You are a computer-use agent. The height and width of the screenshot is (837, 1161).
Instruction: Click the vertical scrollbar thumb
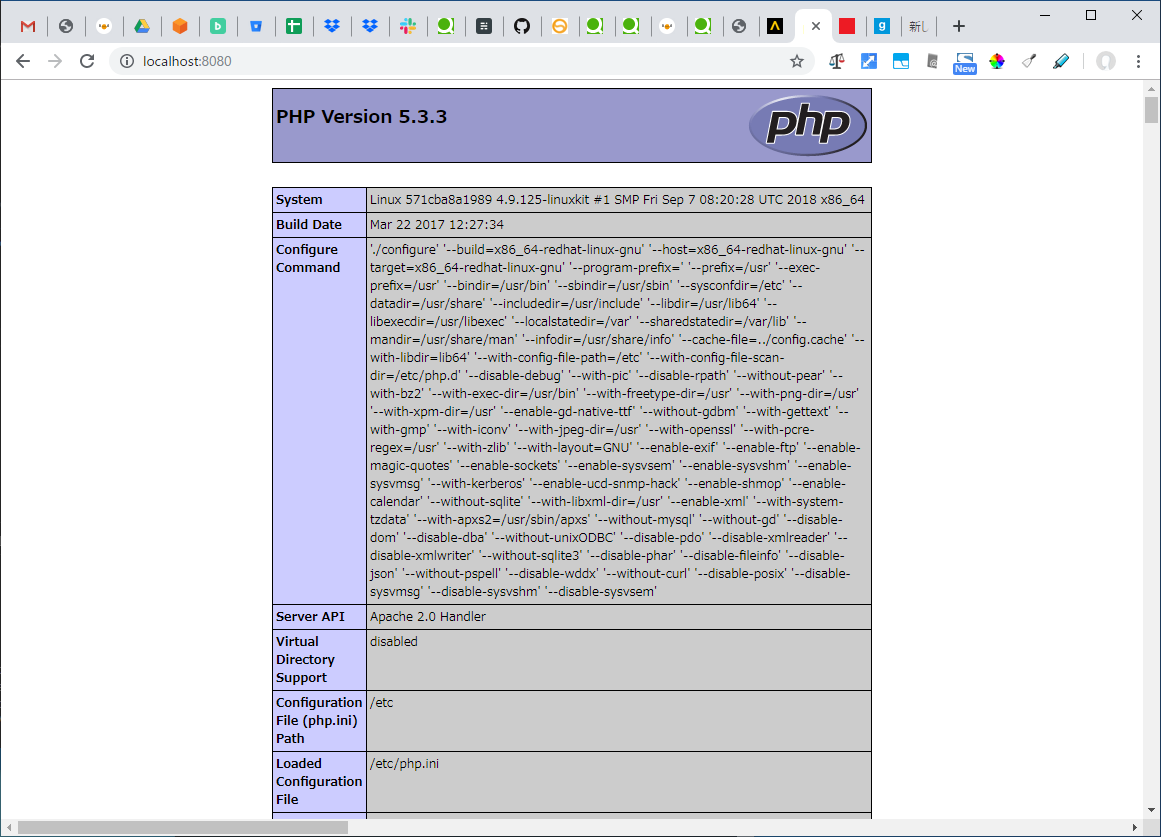[x=1151, y=110]
